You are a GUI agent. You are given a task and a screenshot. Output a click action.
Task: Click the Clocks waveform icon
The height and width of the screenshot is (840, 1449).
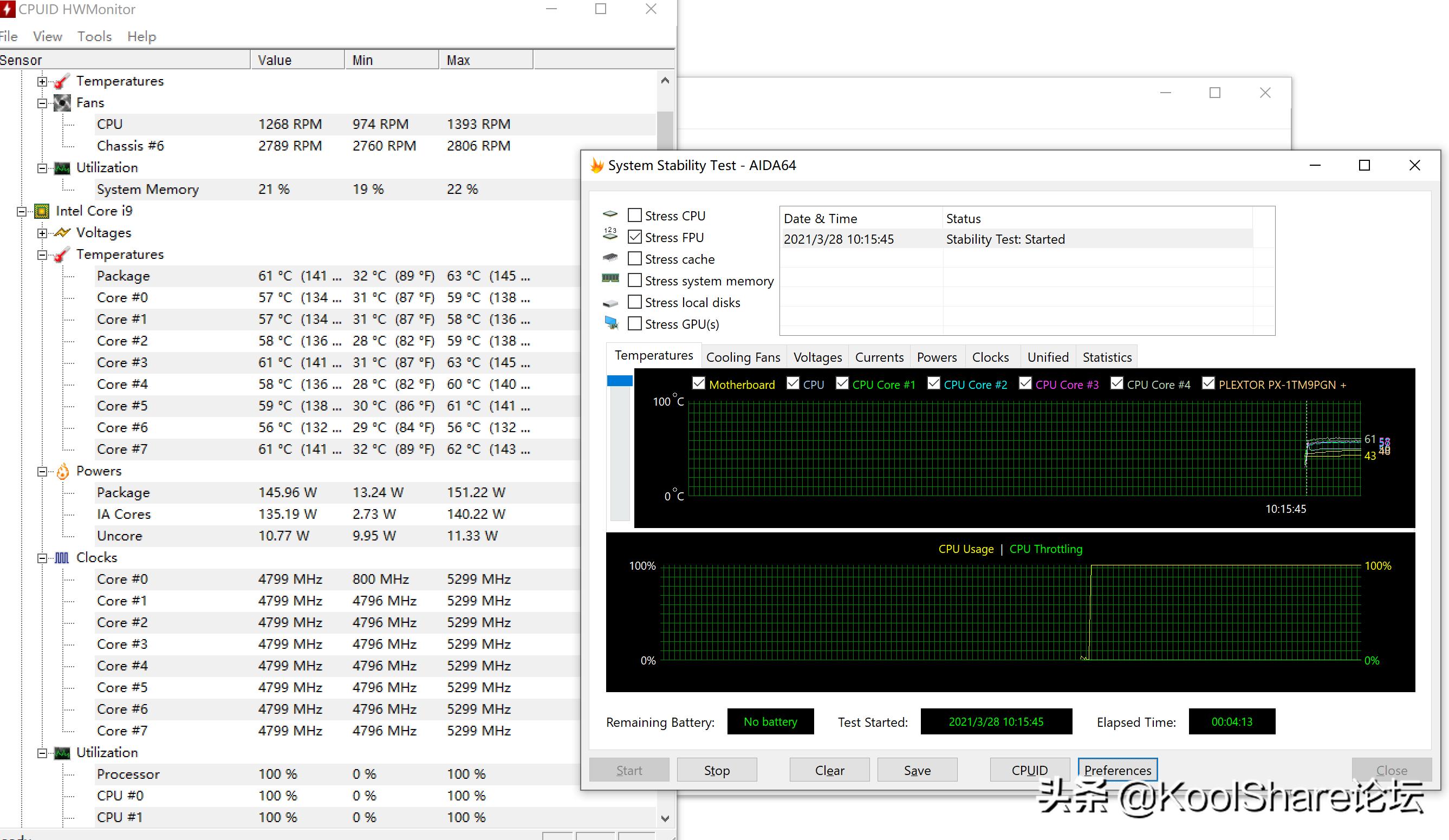pyautogui.click(x=62, y=558)
